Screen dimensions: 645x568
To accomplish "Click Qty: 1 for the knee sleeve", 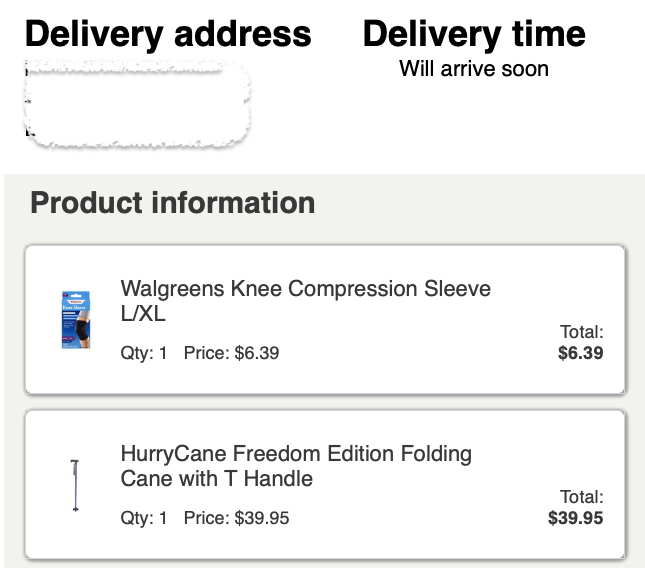I will coord(144,353).
